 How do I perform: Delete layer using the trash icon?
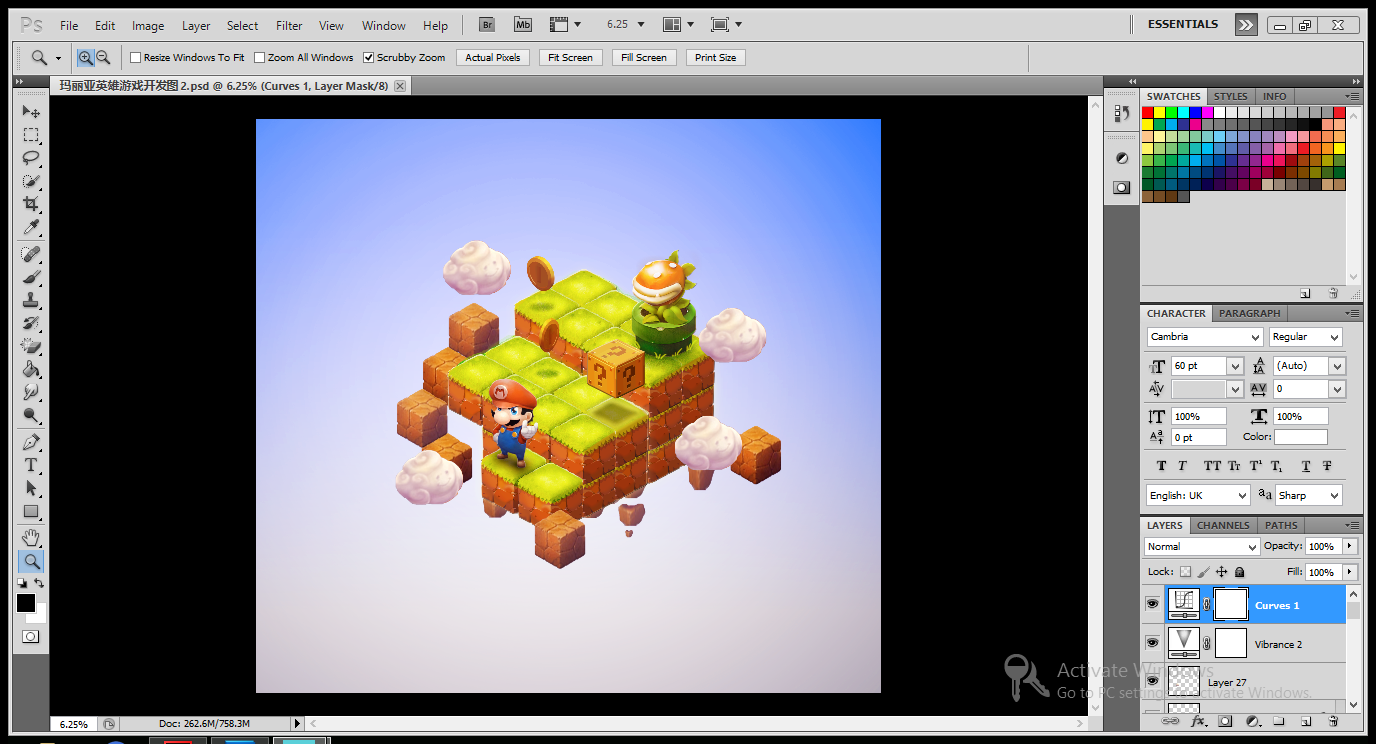(1332, 721)
